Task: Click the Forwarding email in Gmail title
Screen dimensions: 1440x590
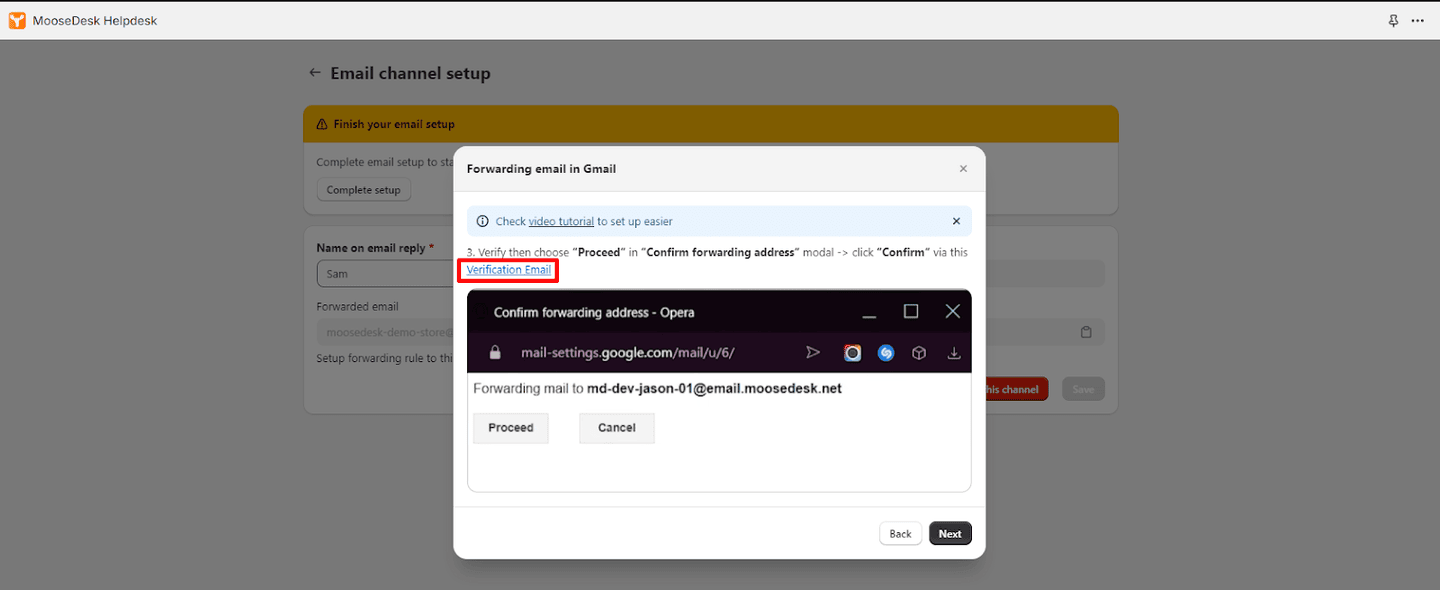Action: point(541,169)
